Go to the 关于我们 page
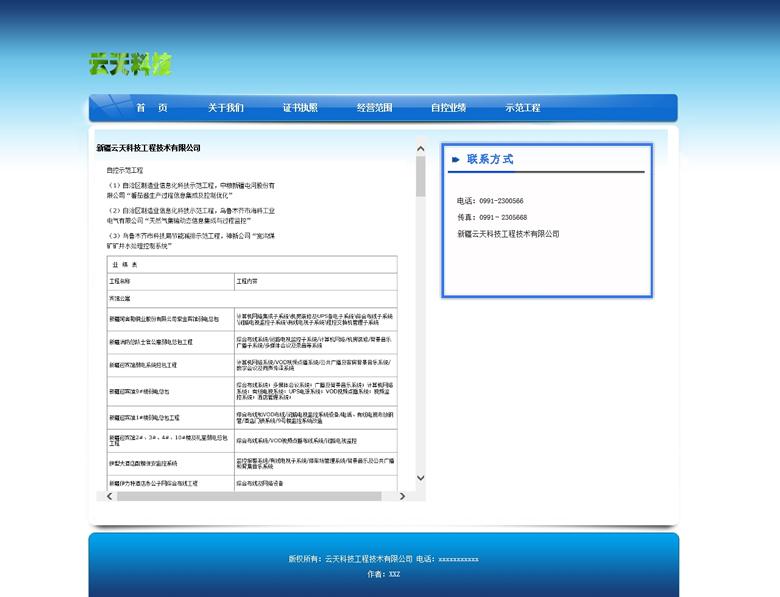The height and width of the screenshot is (597, 780). tap(225, 108)
